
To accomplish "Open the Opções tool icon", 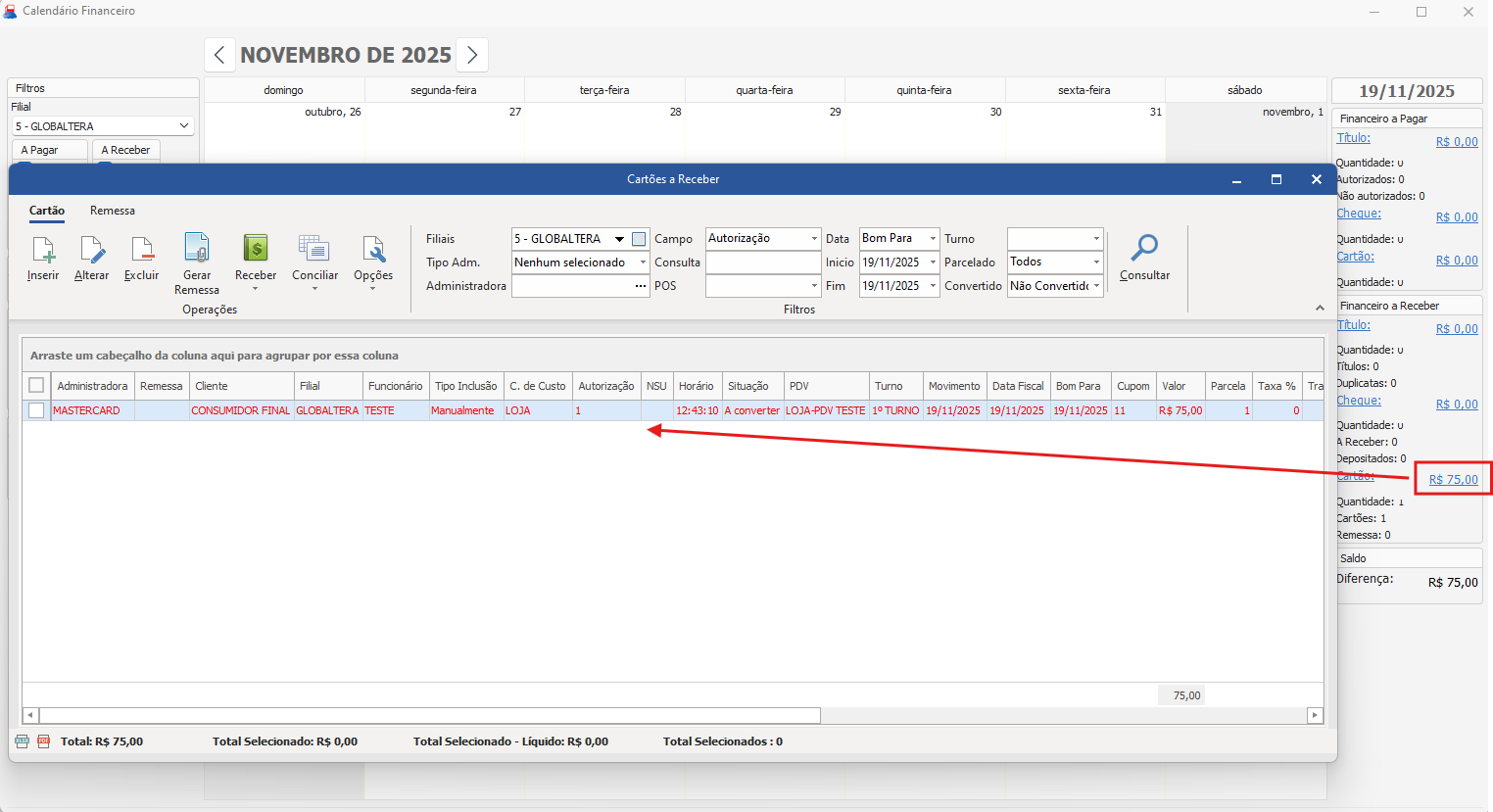I will (373, 251).
